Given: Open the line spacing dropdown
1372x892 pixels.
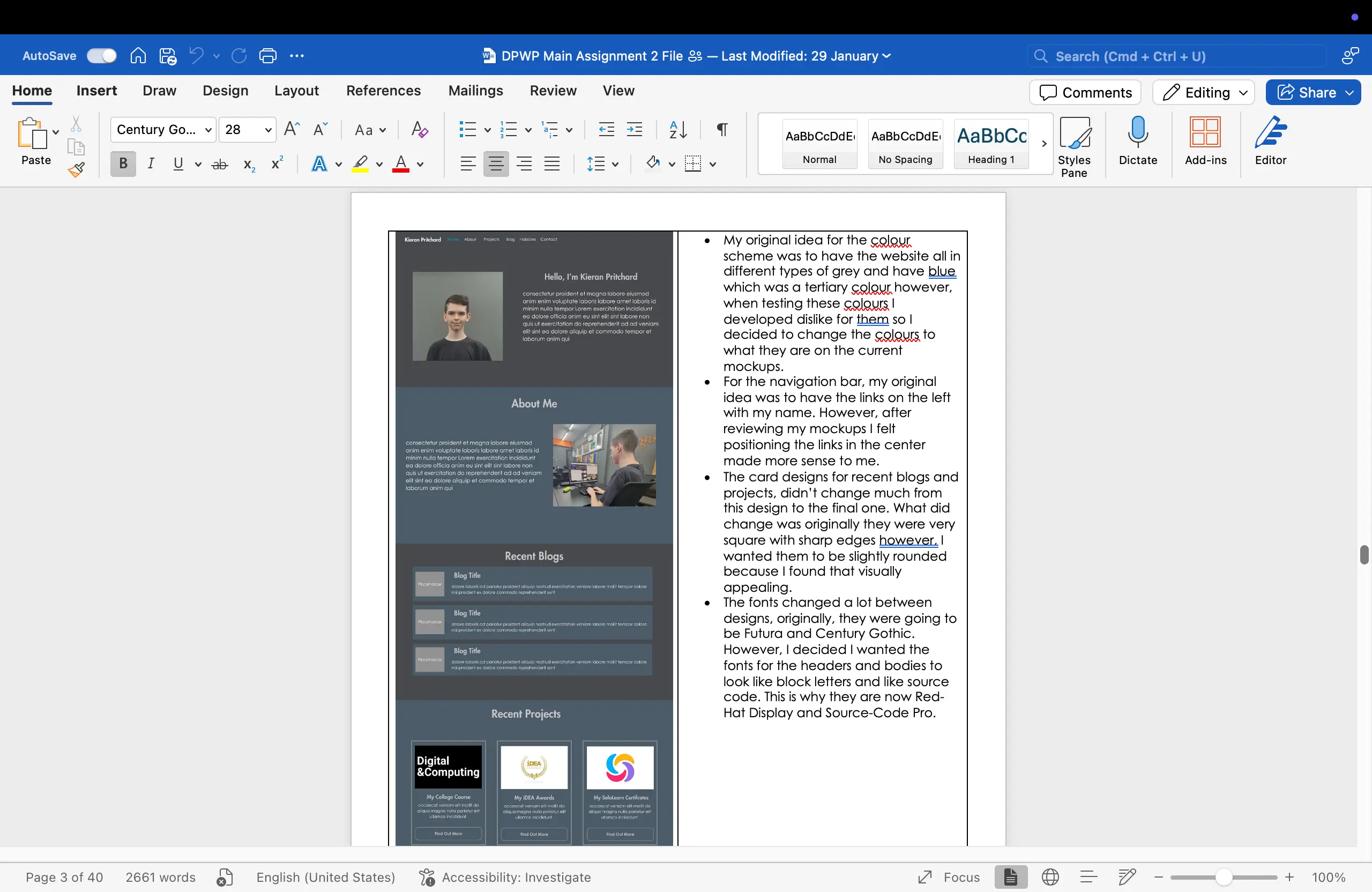Looking at the screenshot, I should click(x=603, y=163).
